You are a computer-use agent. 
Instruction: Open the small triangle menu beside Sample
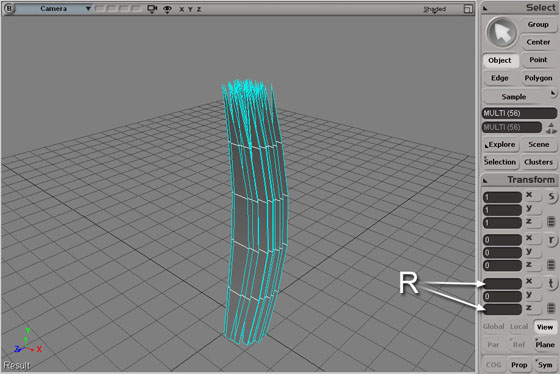coord(553,94)
